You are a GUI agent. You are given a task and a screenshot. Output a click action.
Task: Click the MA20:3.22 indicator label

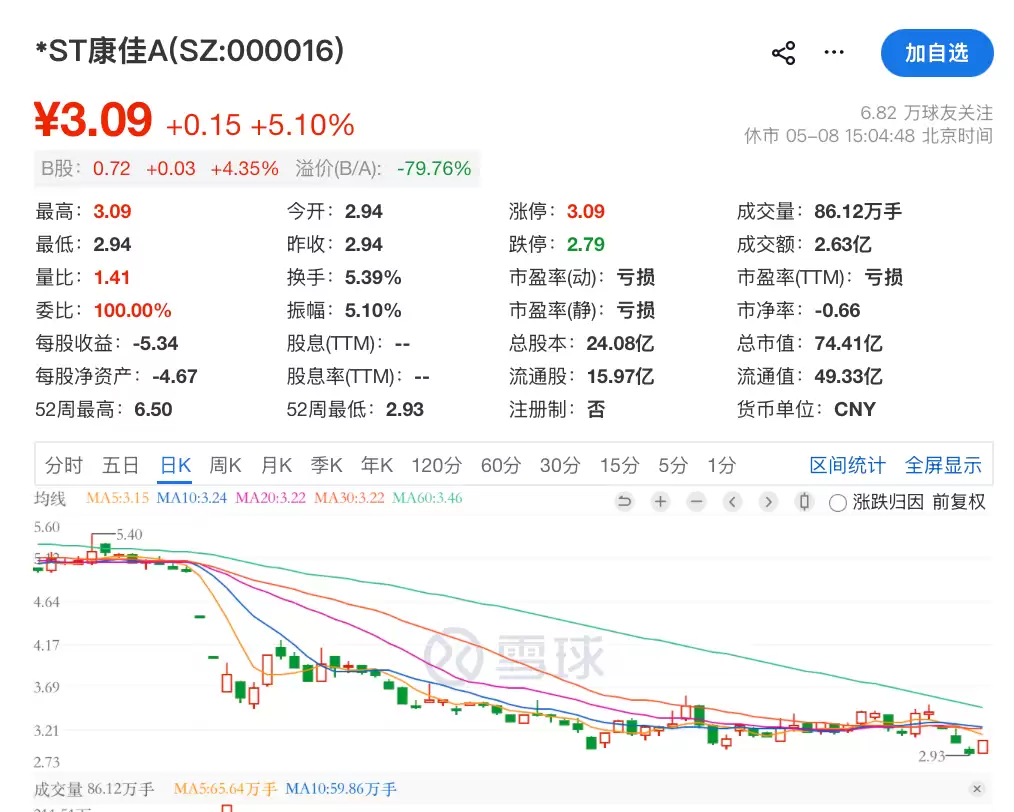pyautogui.click(x=270, y=498)
